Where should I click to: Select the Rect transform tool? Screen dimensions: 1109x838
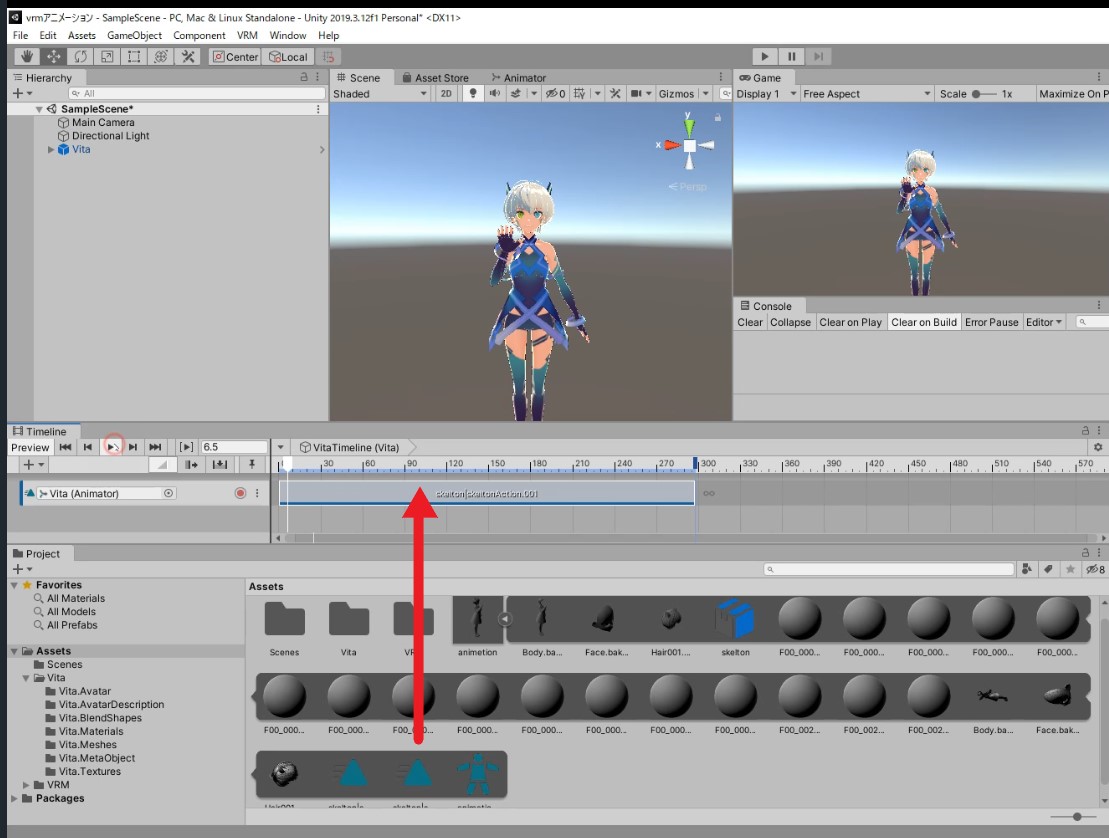click(x=134, y=57)
